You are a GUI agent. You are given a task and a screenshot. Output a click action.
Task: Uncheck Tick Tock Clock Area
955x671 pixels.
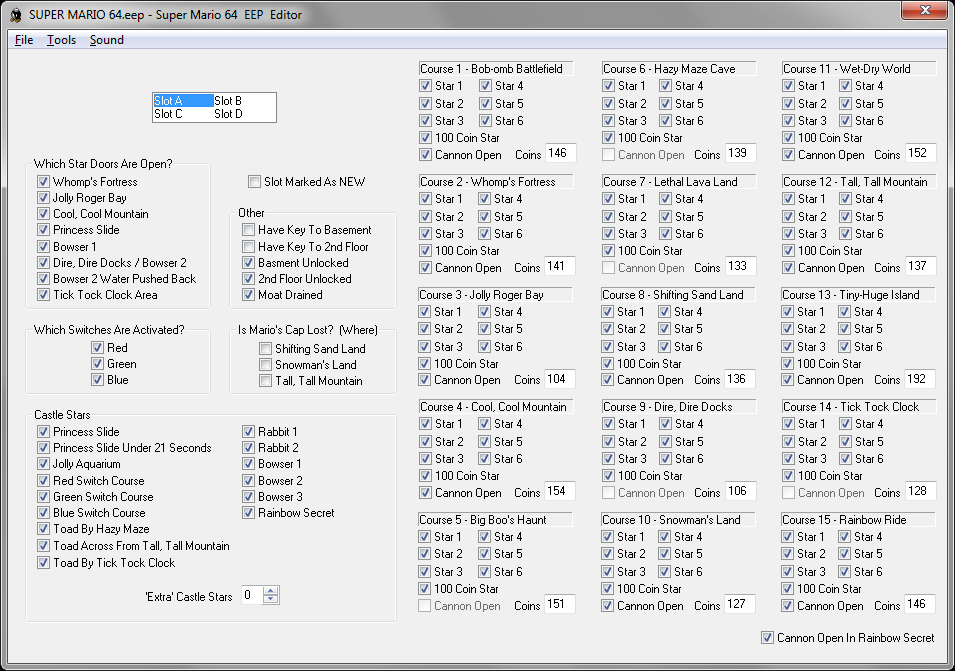coord(43,295)
